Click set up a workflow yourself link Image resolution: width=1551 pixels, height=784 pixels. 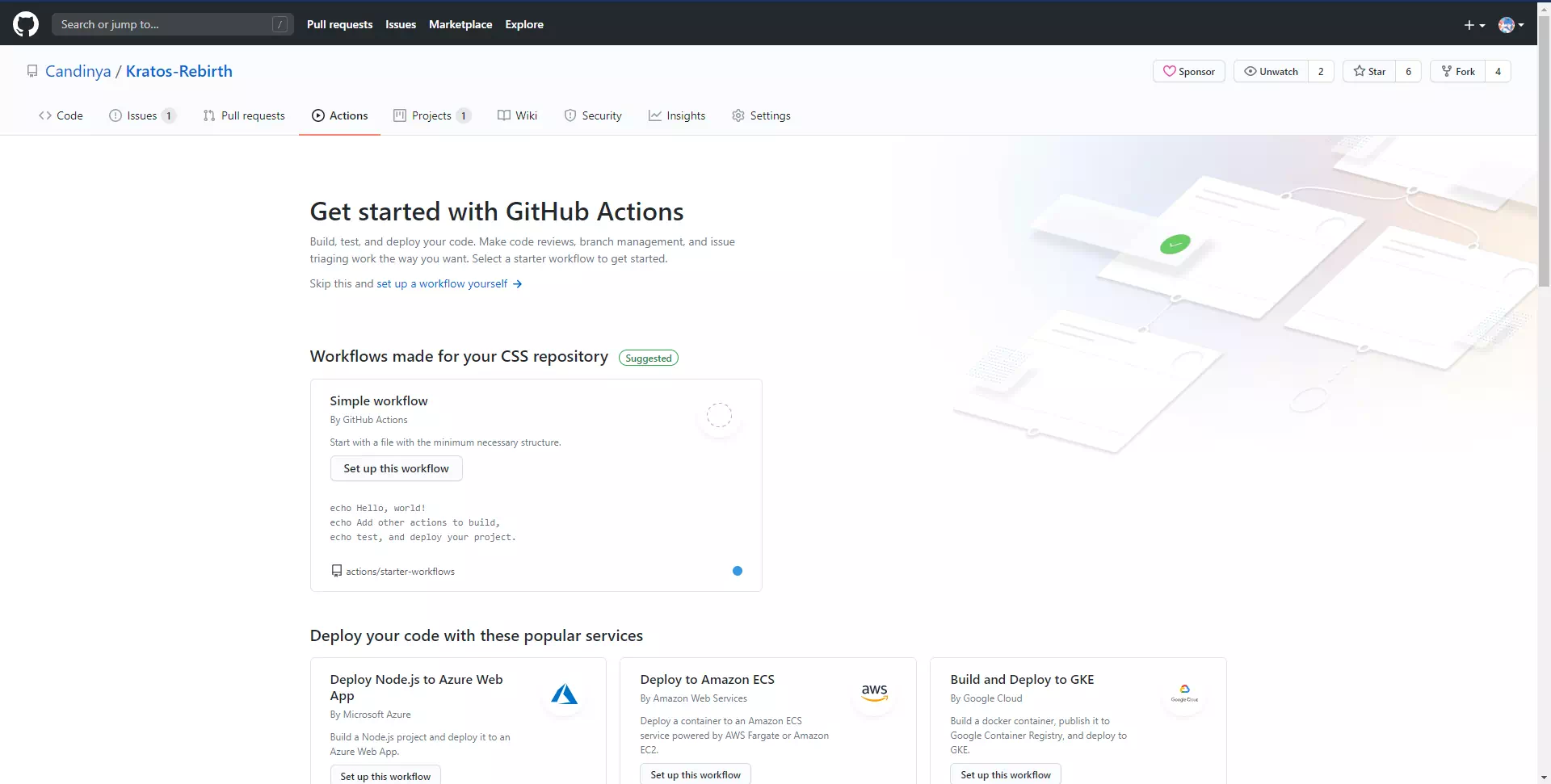point(449,283)
